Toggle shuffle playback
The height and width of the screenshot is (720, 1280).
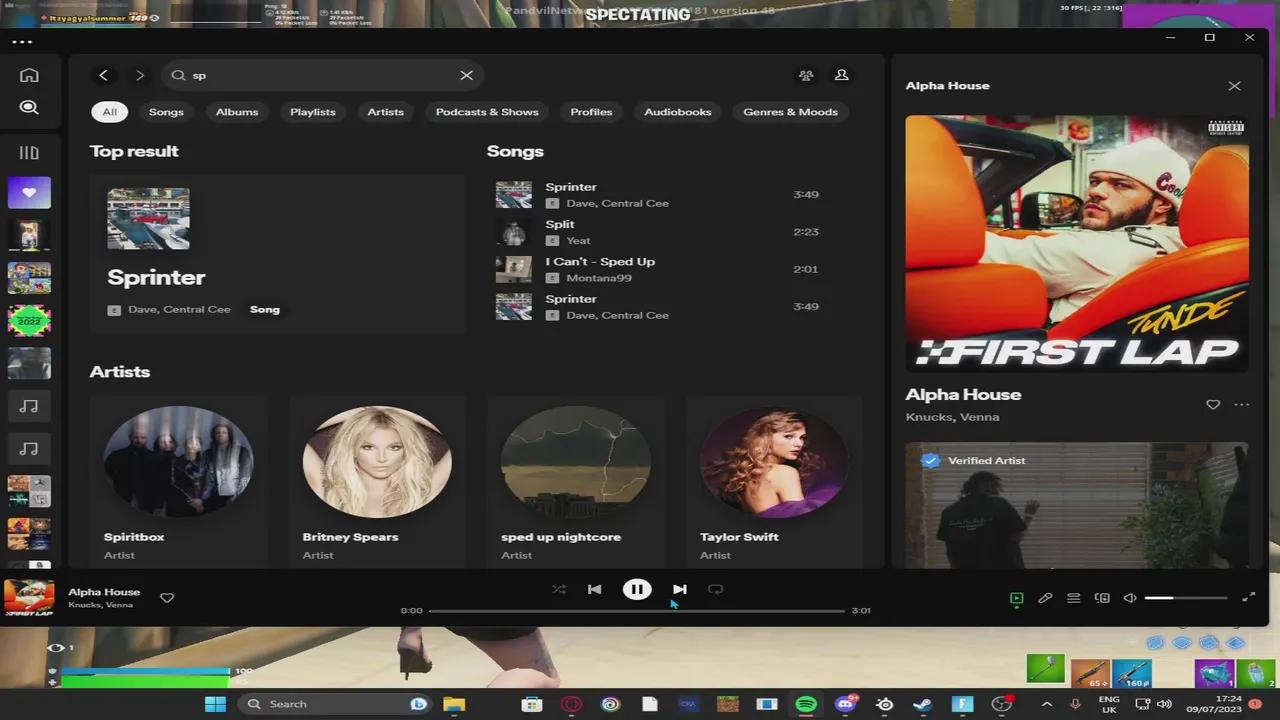click(558, 589)
